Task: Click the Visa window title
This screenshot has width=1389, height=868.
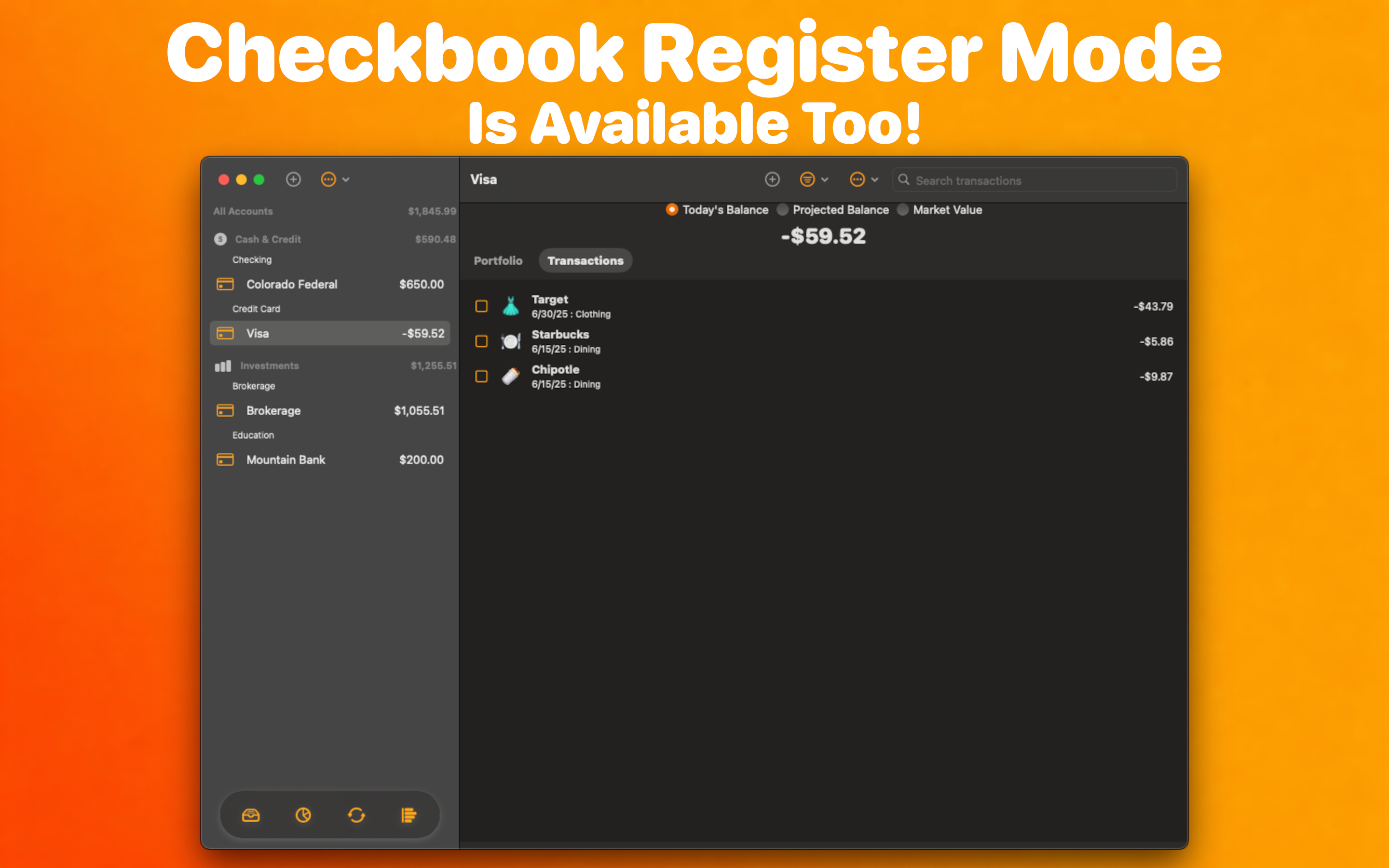Action: (x=483, y=180)
